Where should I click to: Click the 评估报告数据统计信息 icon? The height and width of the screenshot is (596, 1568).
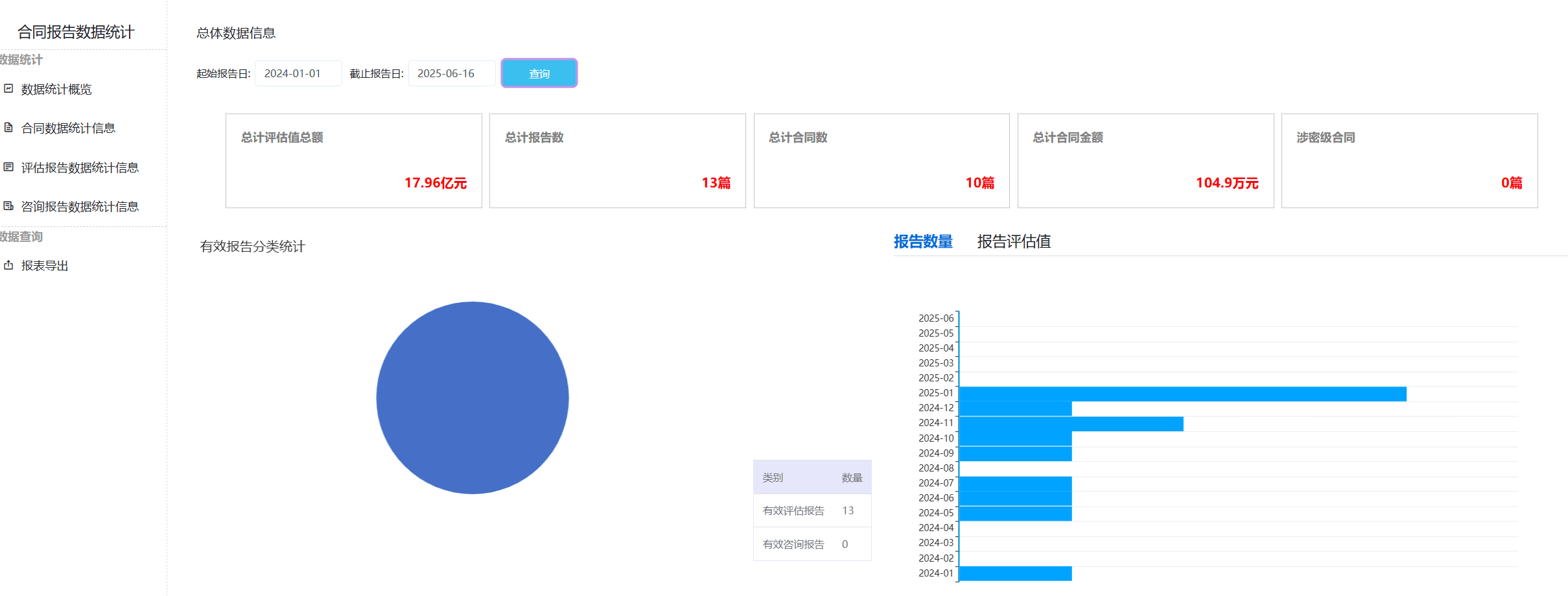8,167
